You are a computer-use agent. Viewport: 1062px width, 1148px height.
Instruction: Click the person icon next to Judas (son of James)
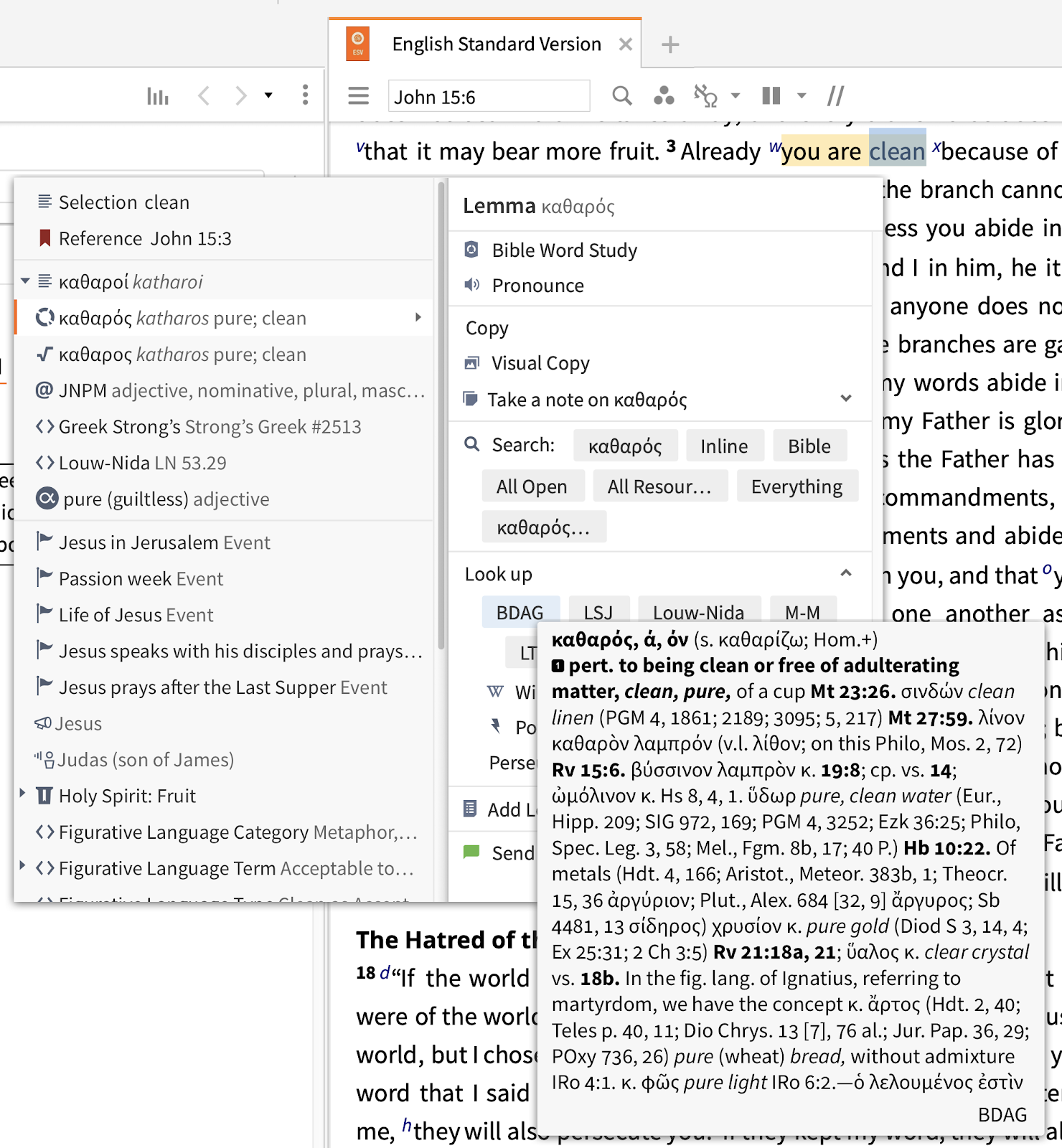pos(44,759)
